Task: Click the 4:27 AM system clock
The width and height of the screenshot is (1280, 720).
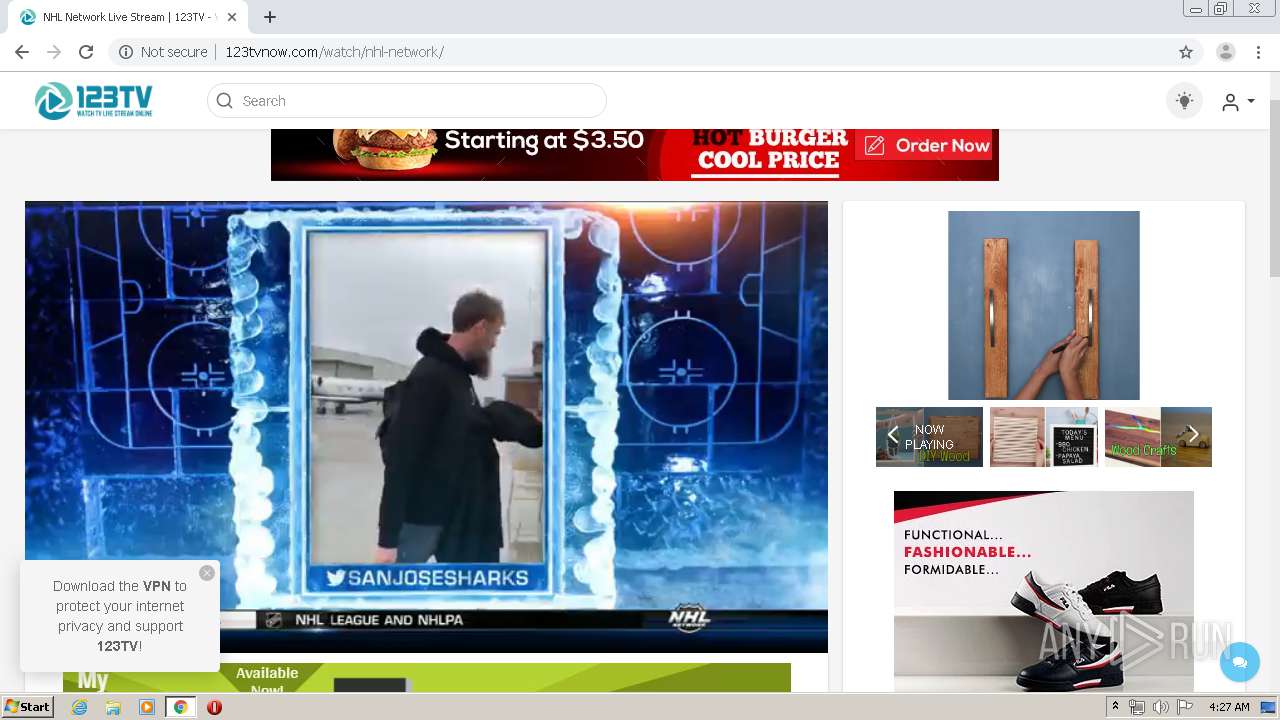Action: tap(1229, 707)
